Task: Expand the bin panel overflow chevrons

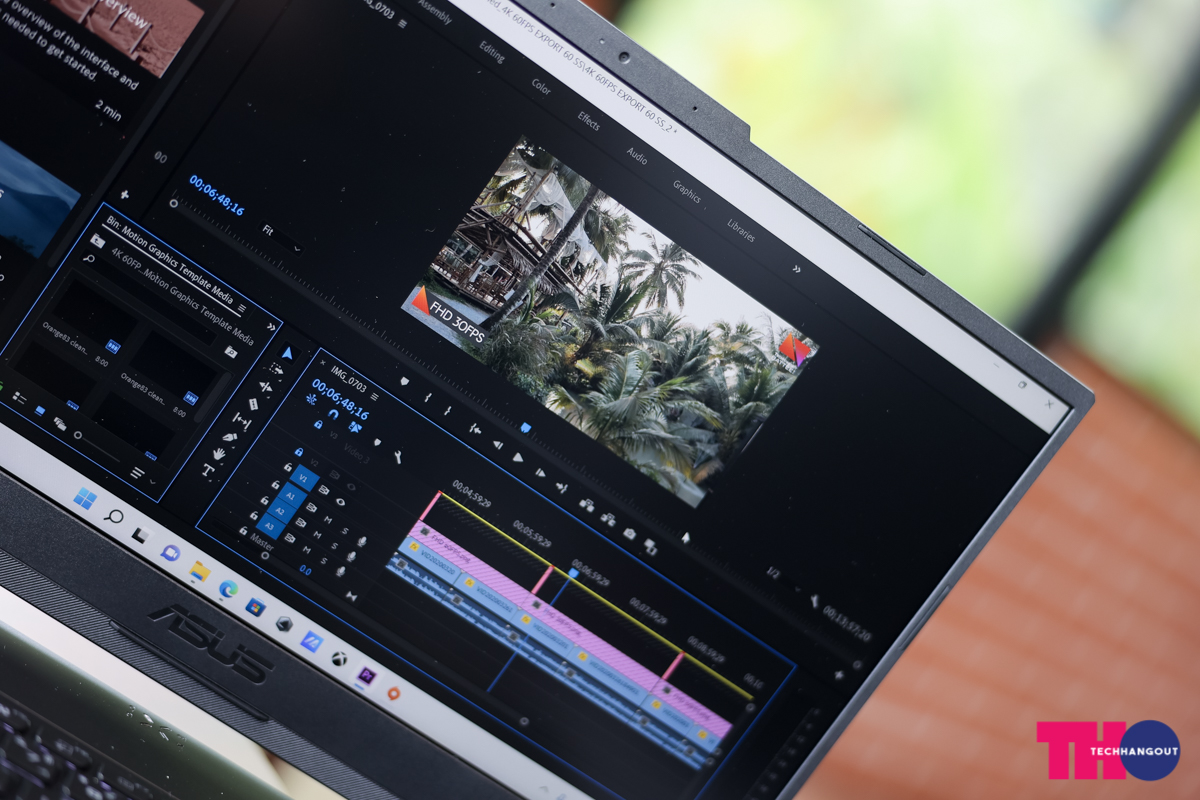Action: [x=270, y=327]
